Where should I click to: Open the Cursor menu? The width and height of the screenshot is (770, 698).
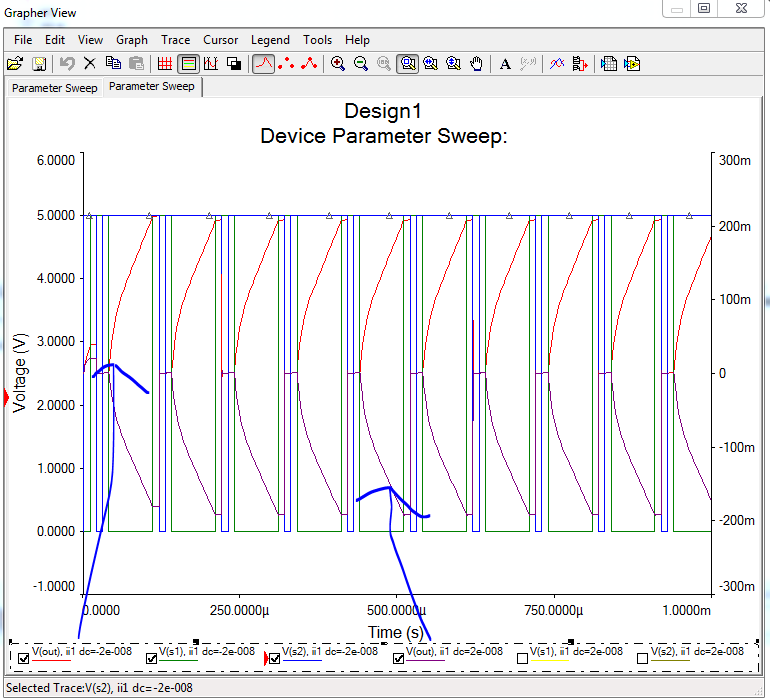[220, 40]
